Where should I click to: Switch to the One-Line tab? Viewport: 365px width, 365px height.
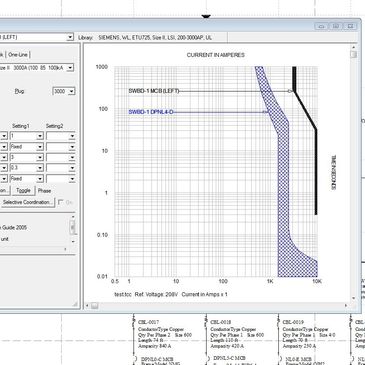click(x=18, y=55)
